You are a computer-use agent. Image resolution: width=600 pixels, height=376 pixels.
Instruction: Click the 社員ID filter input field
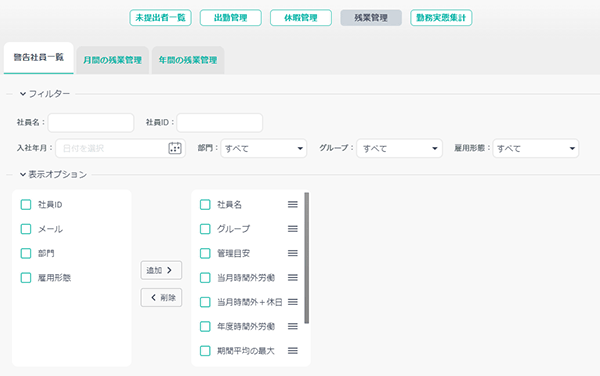(220, 123)
